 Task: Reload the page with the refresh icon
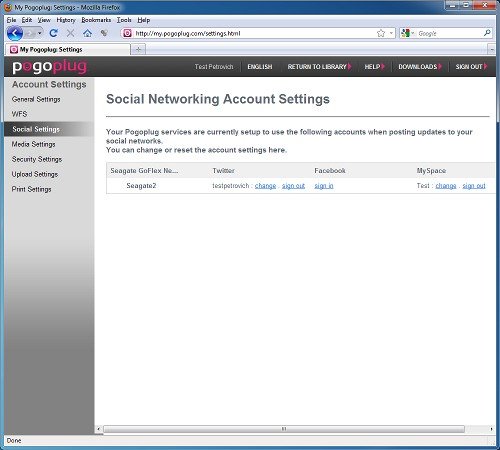pos(53,33)
